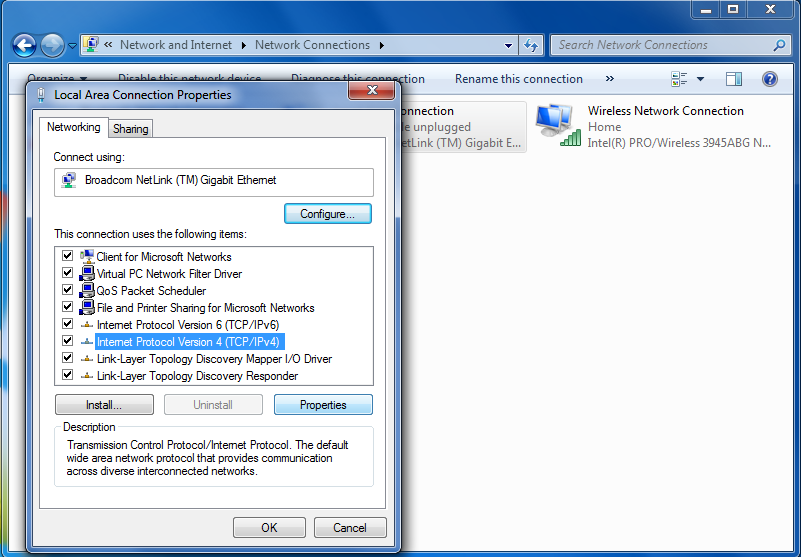The height and width of the screenshot is (557, 801).
Task: Click the search magnifier icon
Action: point(779,45)
